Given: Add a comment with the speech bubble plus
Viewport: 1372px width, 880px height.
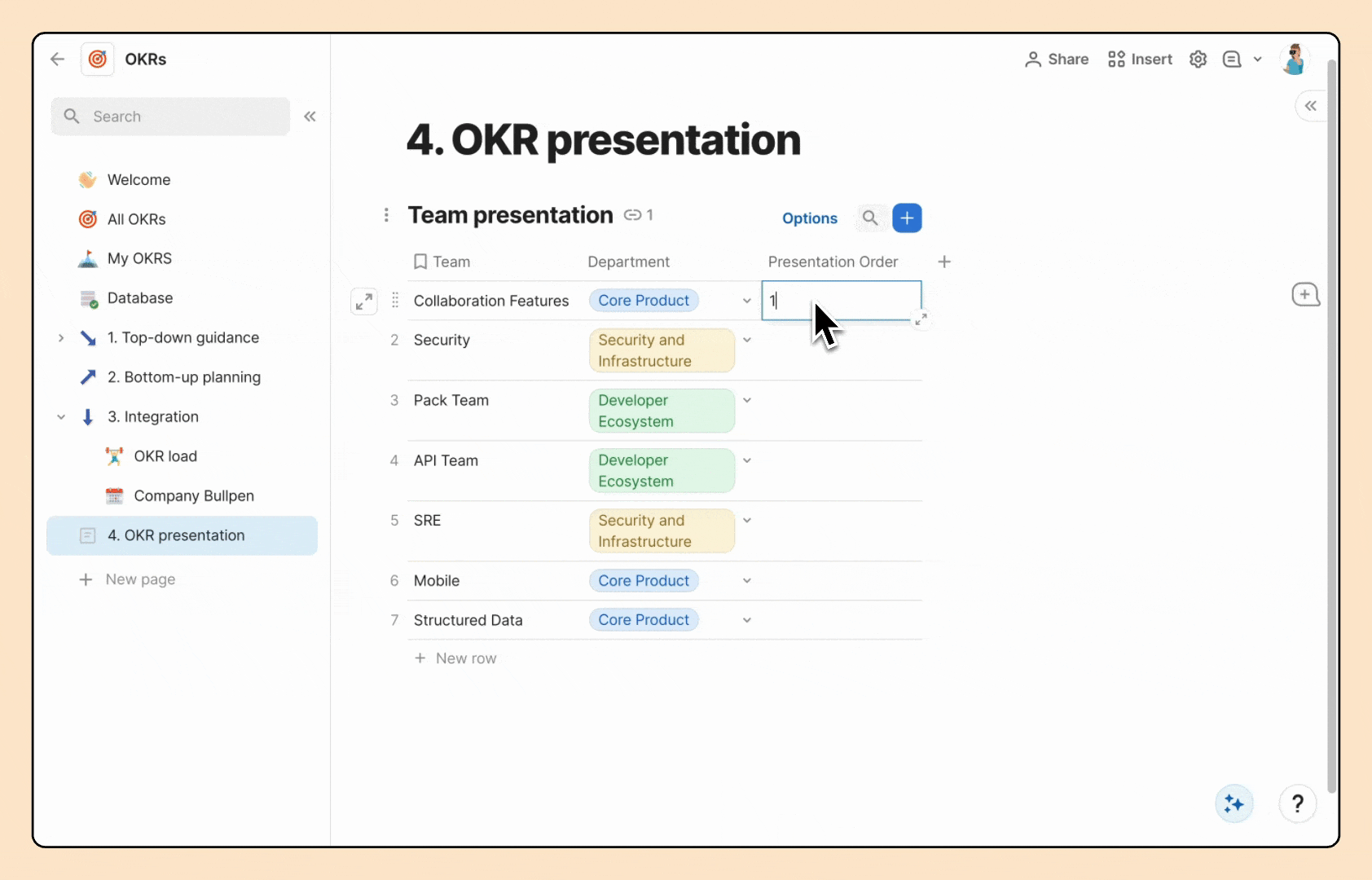Looking at the screenshot, I should [x=1305, y=295].
